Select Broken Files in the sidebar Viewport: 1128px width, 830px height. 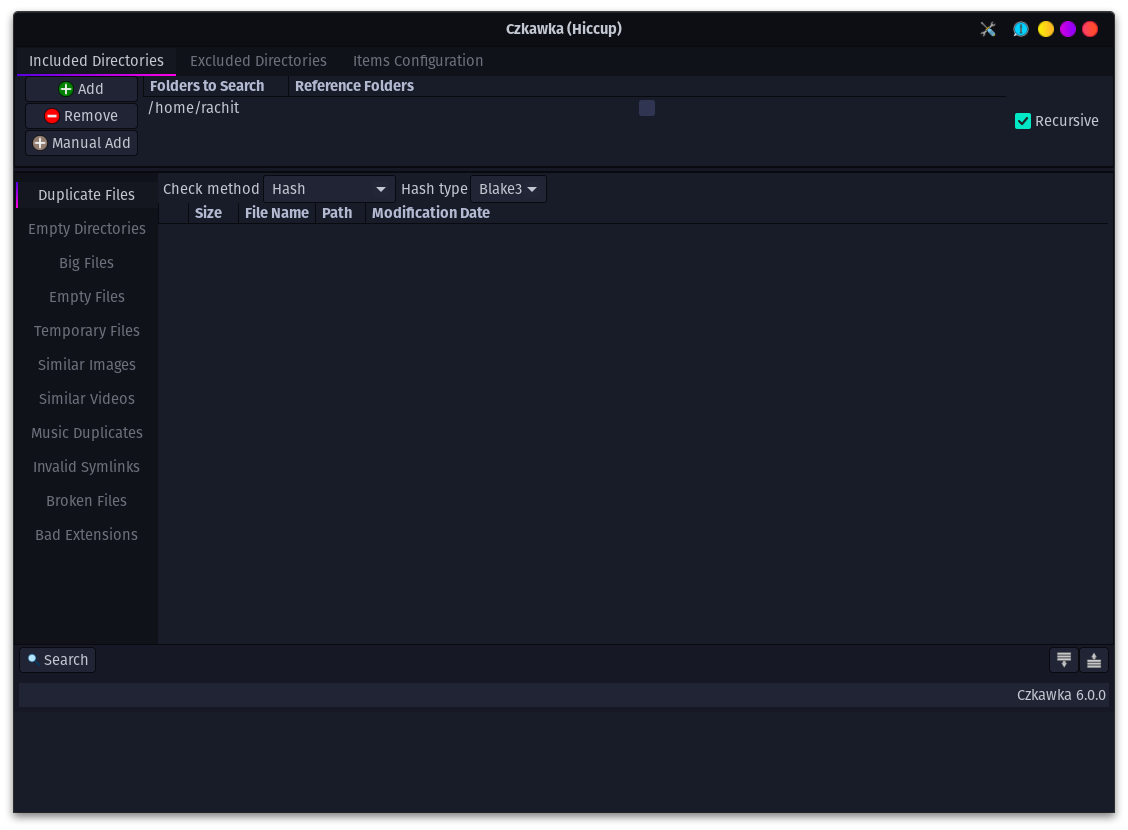coord(86,500)
